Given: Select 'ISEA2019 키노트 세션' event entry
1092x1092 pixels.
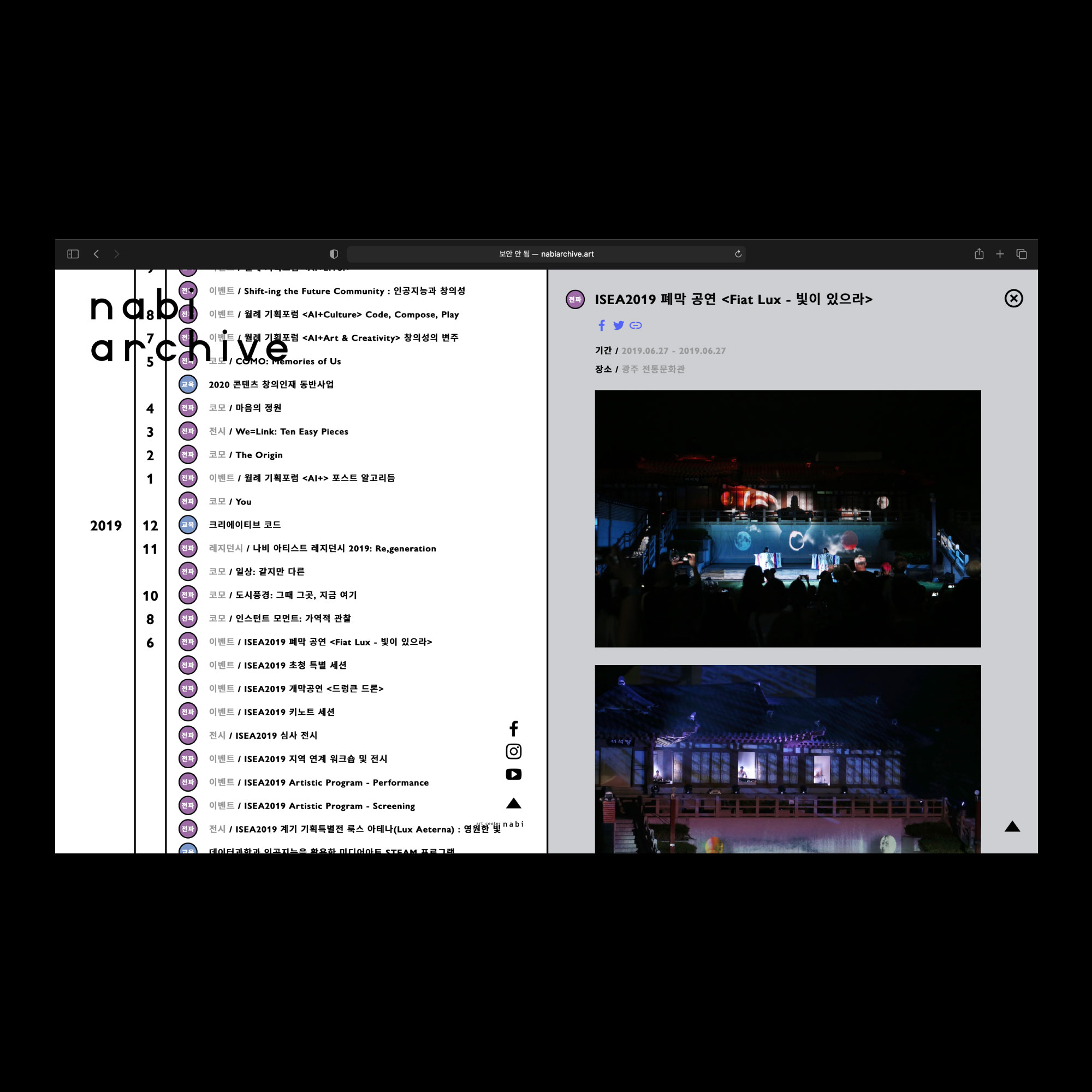Looking at the screenshot, I should tap(289, 712).
